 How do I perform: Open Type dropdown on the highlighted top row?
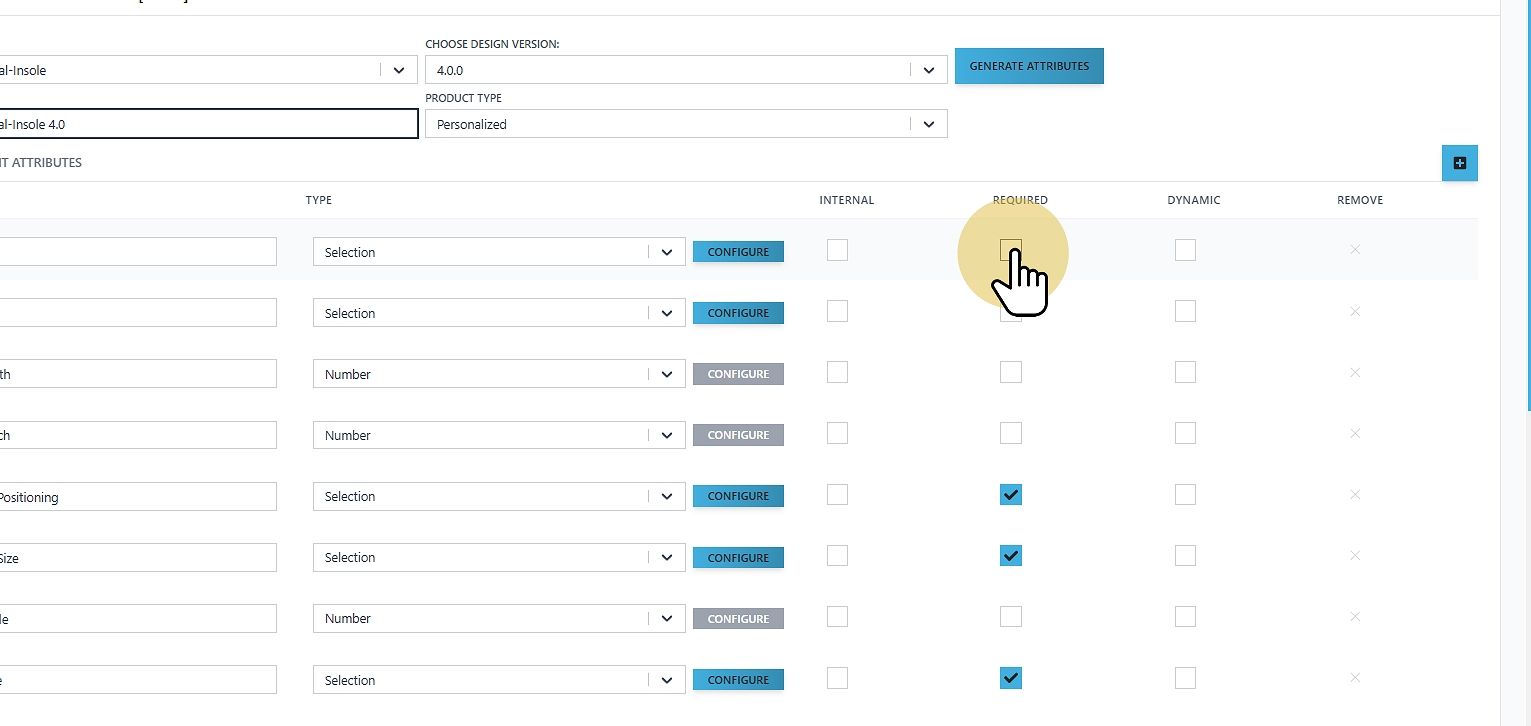499,252
